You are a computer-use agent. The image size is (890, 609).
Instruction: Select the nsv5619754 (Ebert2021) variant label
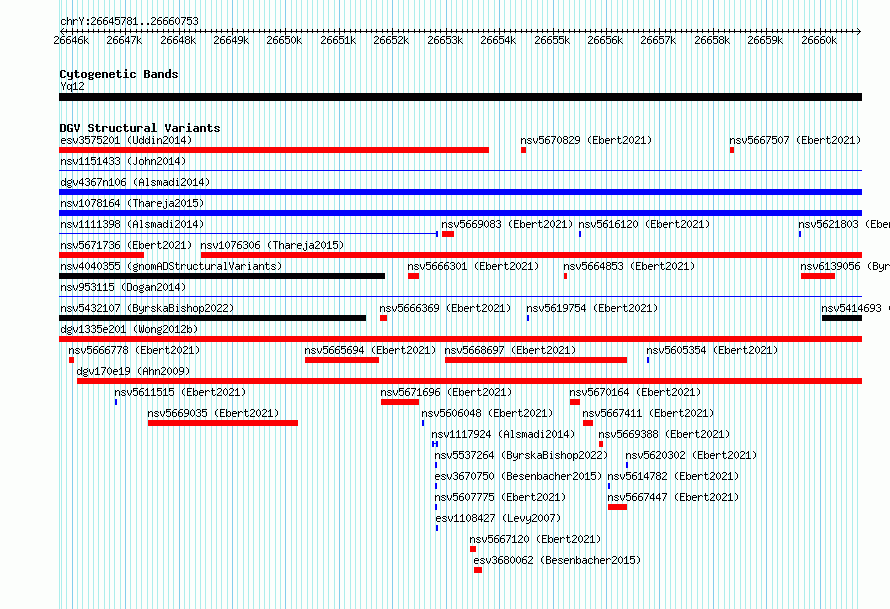pyautogui.click(x=592, y=308)
